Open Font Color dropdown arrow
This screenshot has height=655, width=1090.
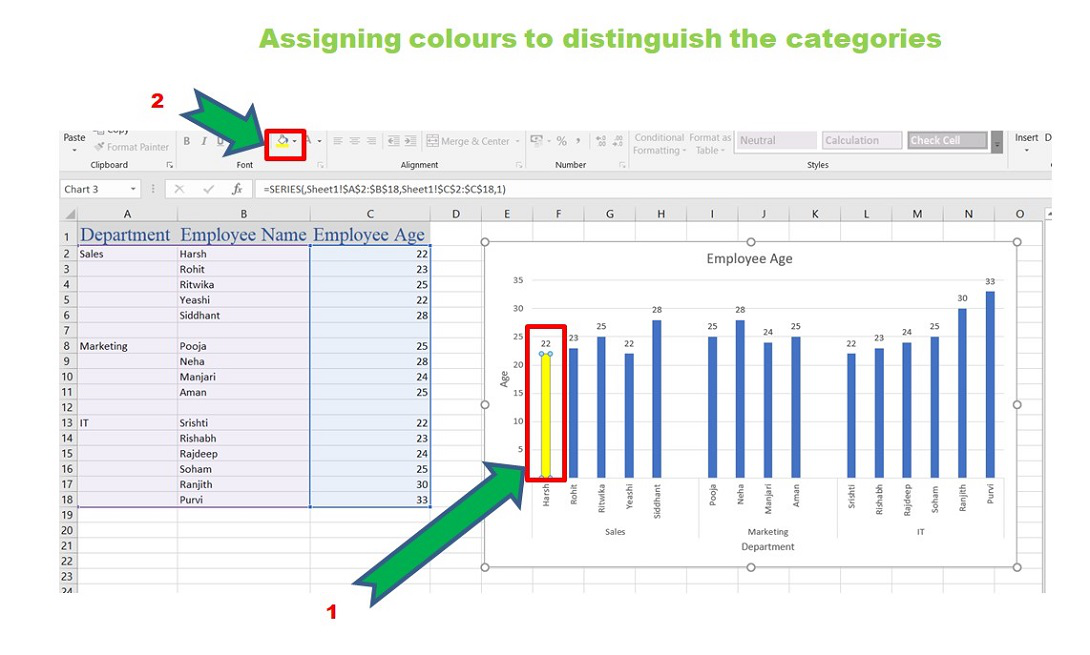(x=319, y=141)
